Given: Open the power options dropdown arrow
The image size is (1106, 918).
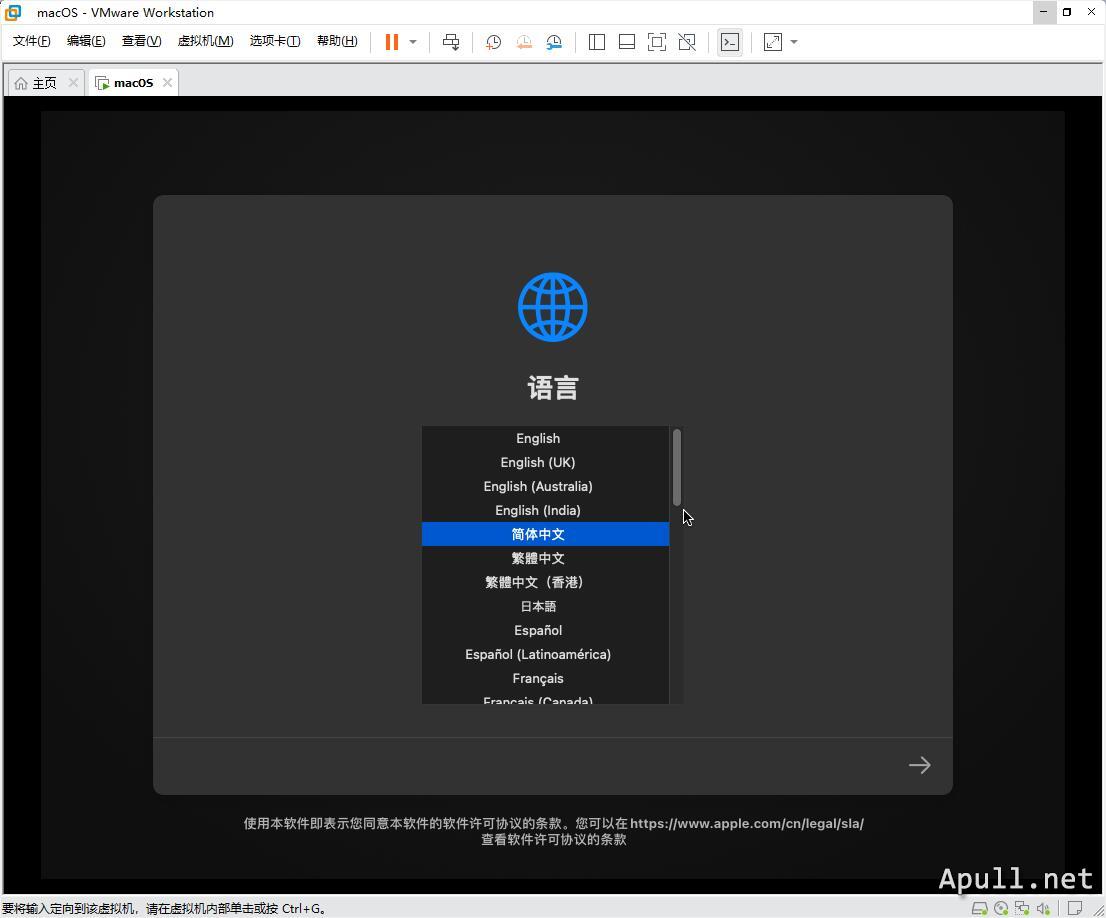Looking at the screenshot, I should (x=413, y=42).
